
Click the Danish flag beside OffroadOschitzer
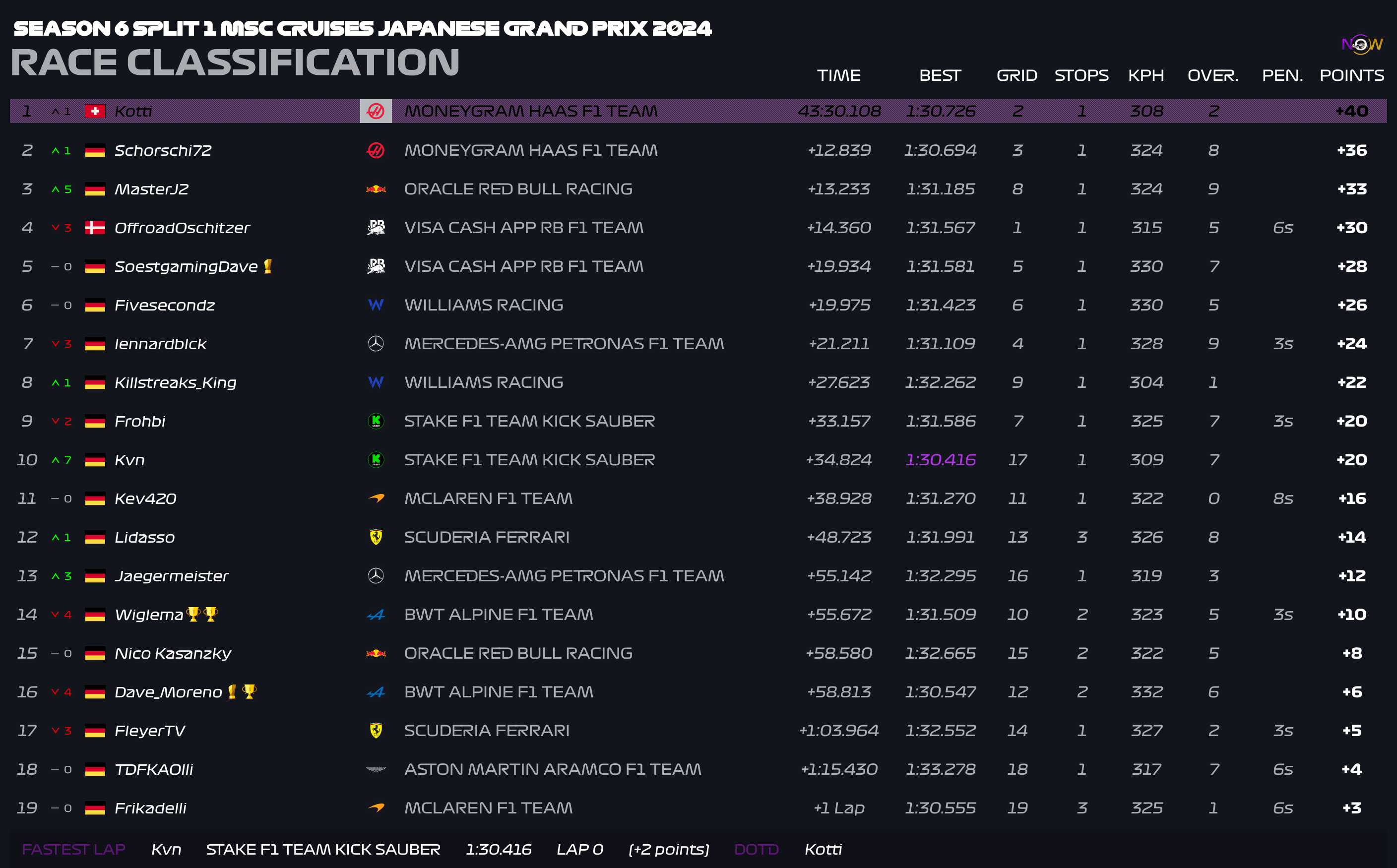(x=95, y=228)
